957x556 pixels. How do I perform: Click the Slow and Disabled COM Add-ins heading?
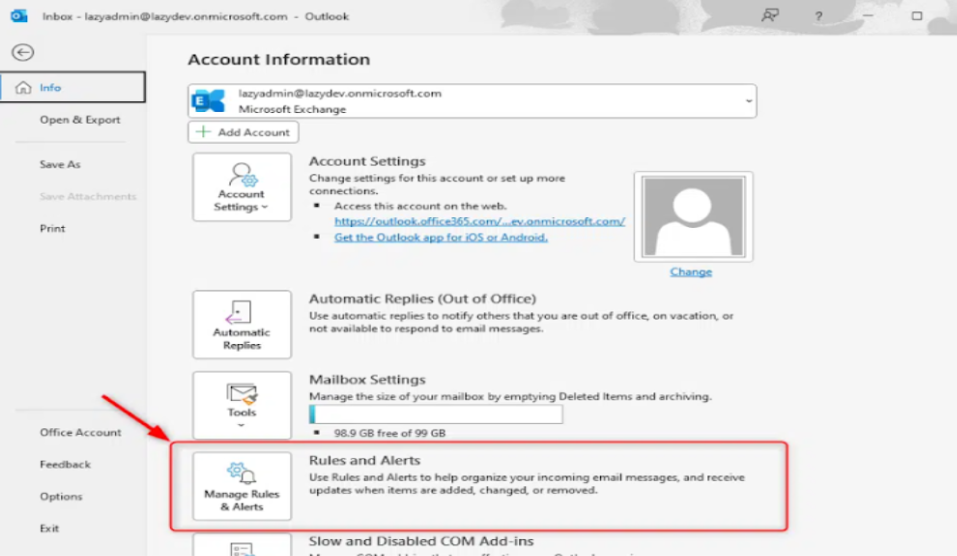(x=421, y=541)
